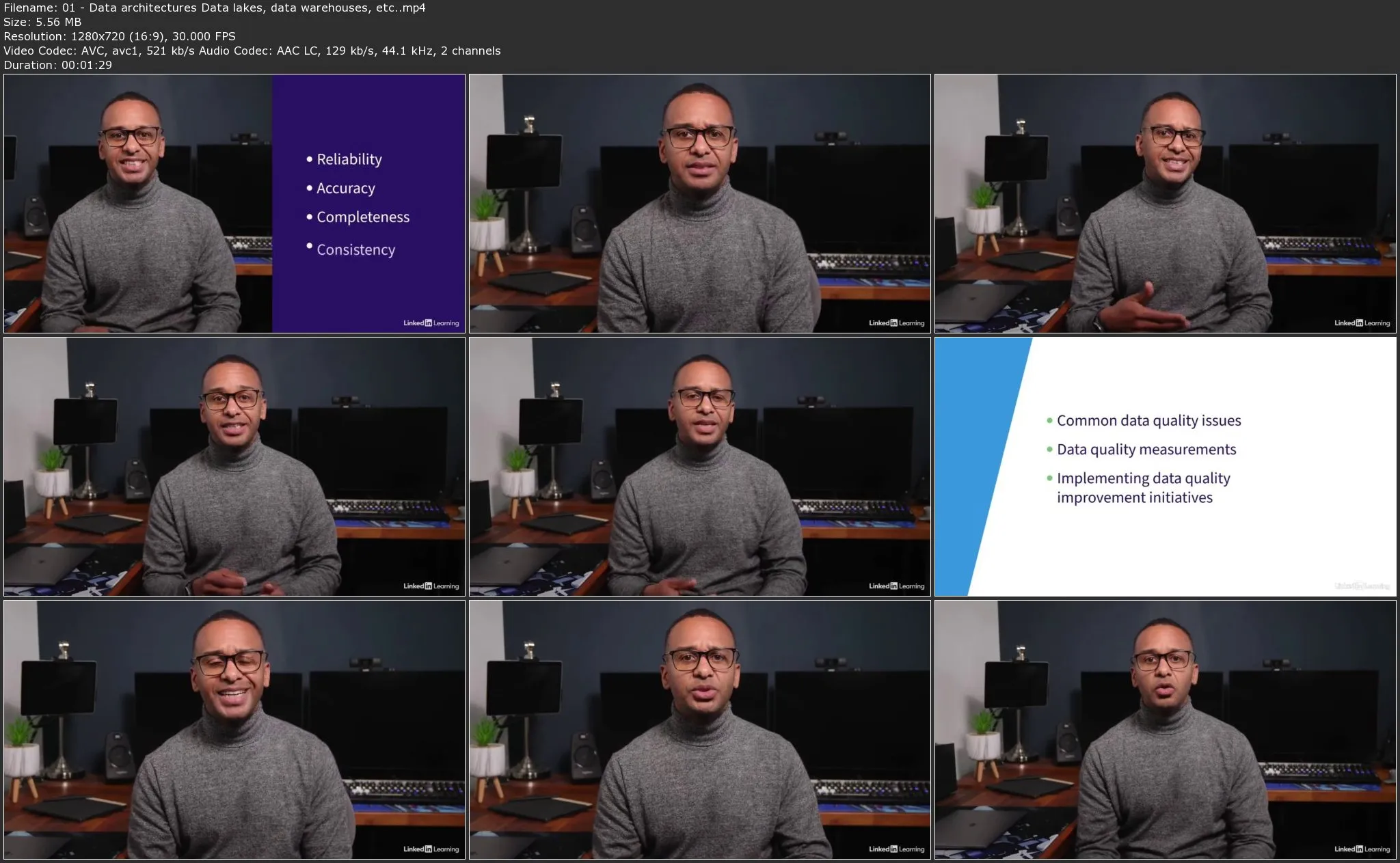
Task: Click the Completeness bullet text
Action: click(362, 217)
